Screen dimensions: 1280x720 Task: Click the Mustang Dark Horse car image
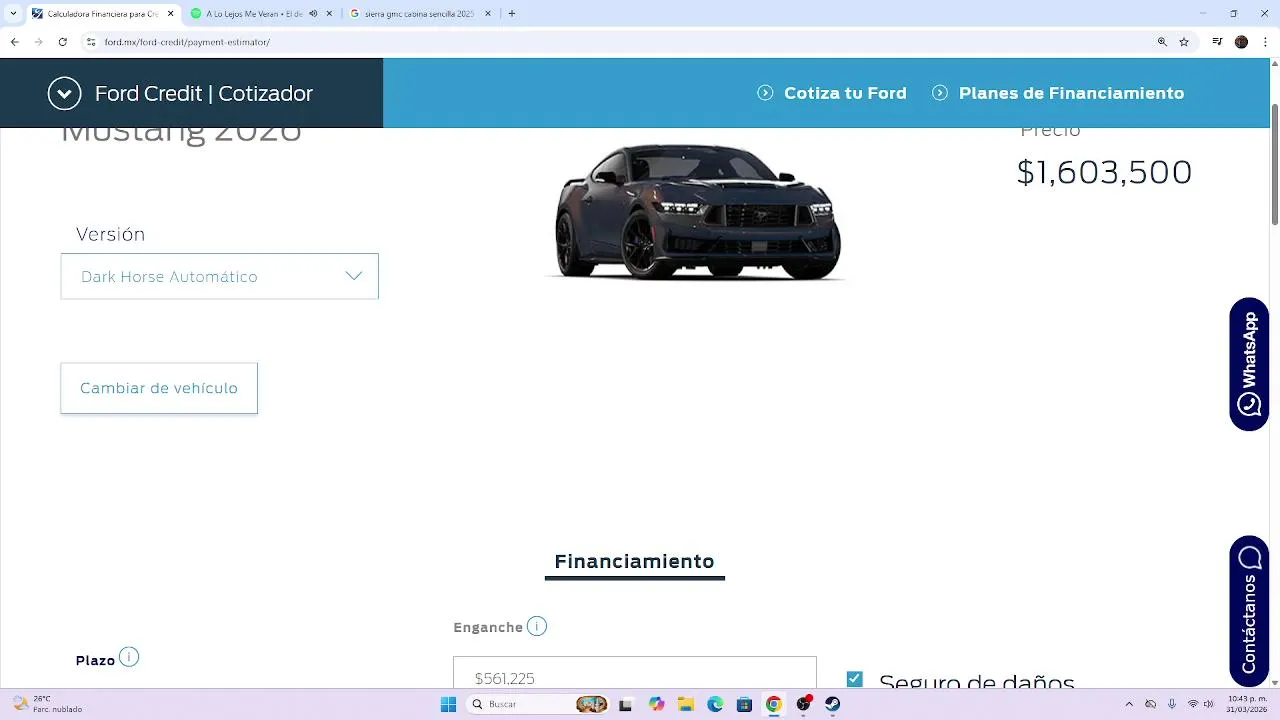coord(697,212)
